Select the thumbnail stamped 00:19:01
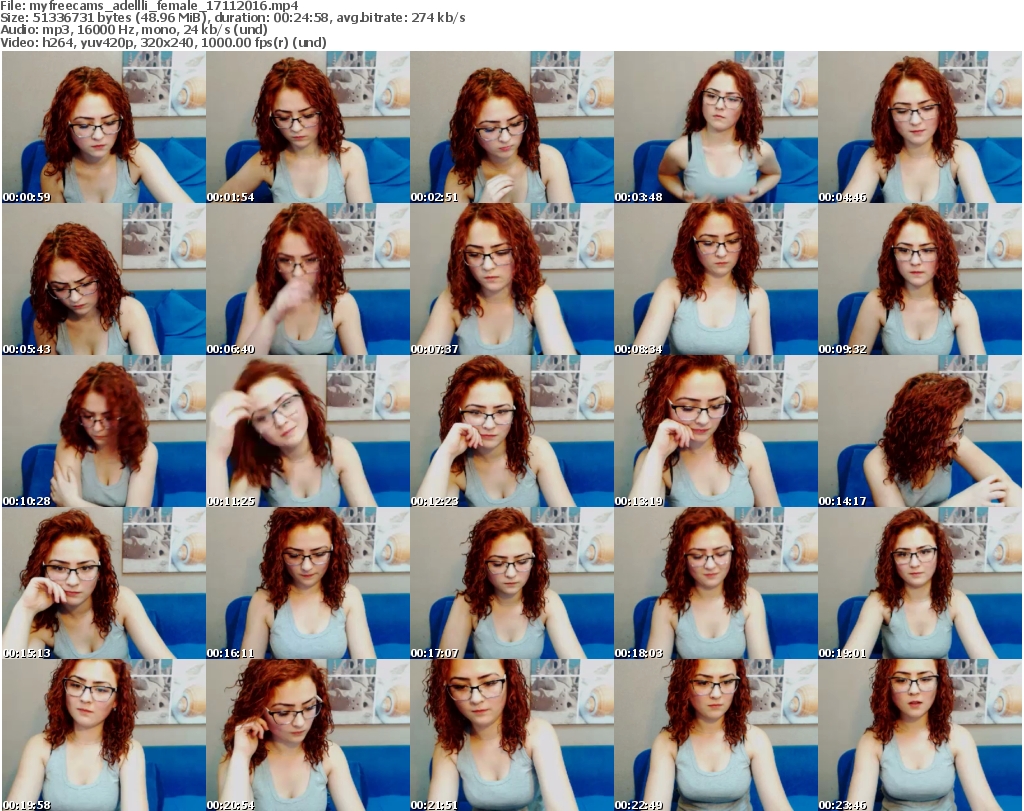Image resolution: width=1024 pixels, height=811 pixels. coord(920,584)
